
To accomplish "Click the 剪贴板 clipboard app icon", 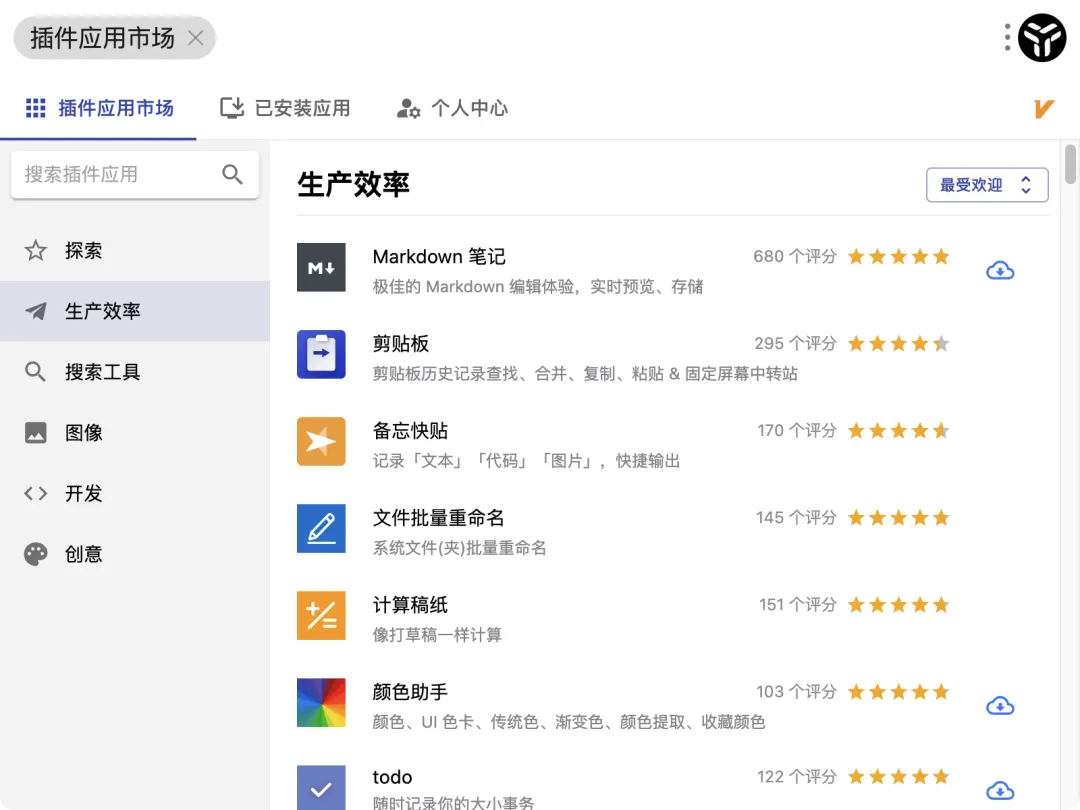I will [321, 354].
